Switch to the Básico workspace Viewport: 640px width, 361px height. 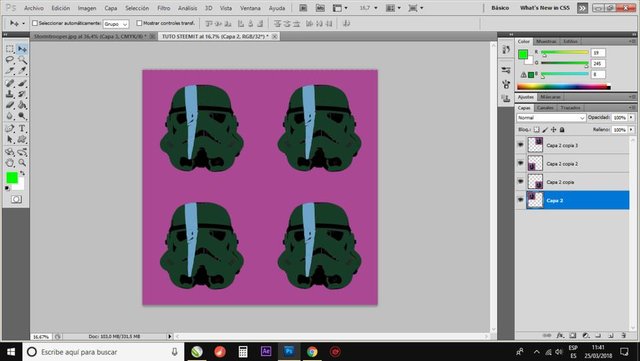500,8
